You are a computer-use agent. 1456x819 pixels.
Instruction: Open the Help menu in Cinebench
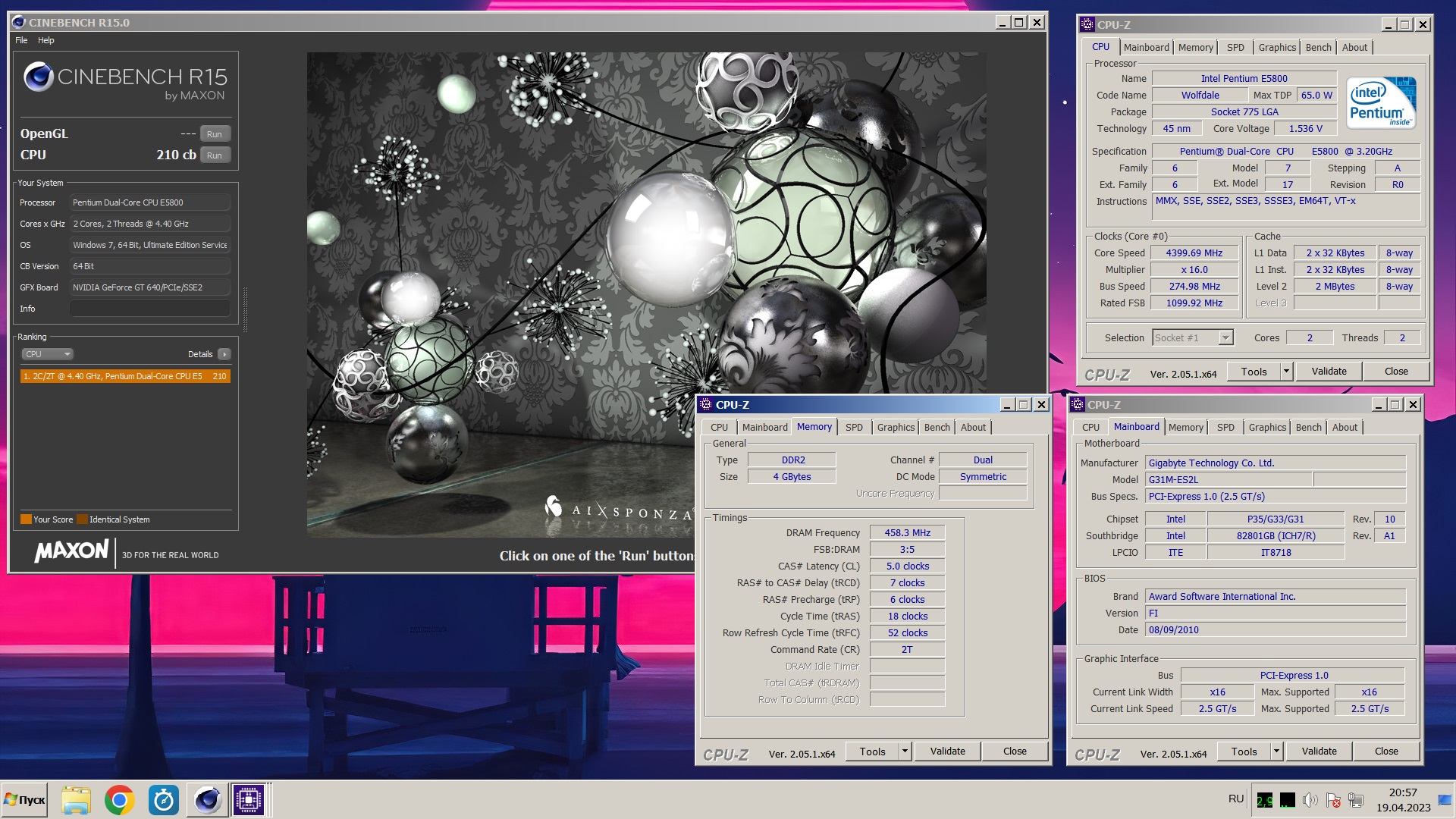(46, 40)
